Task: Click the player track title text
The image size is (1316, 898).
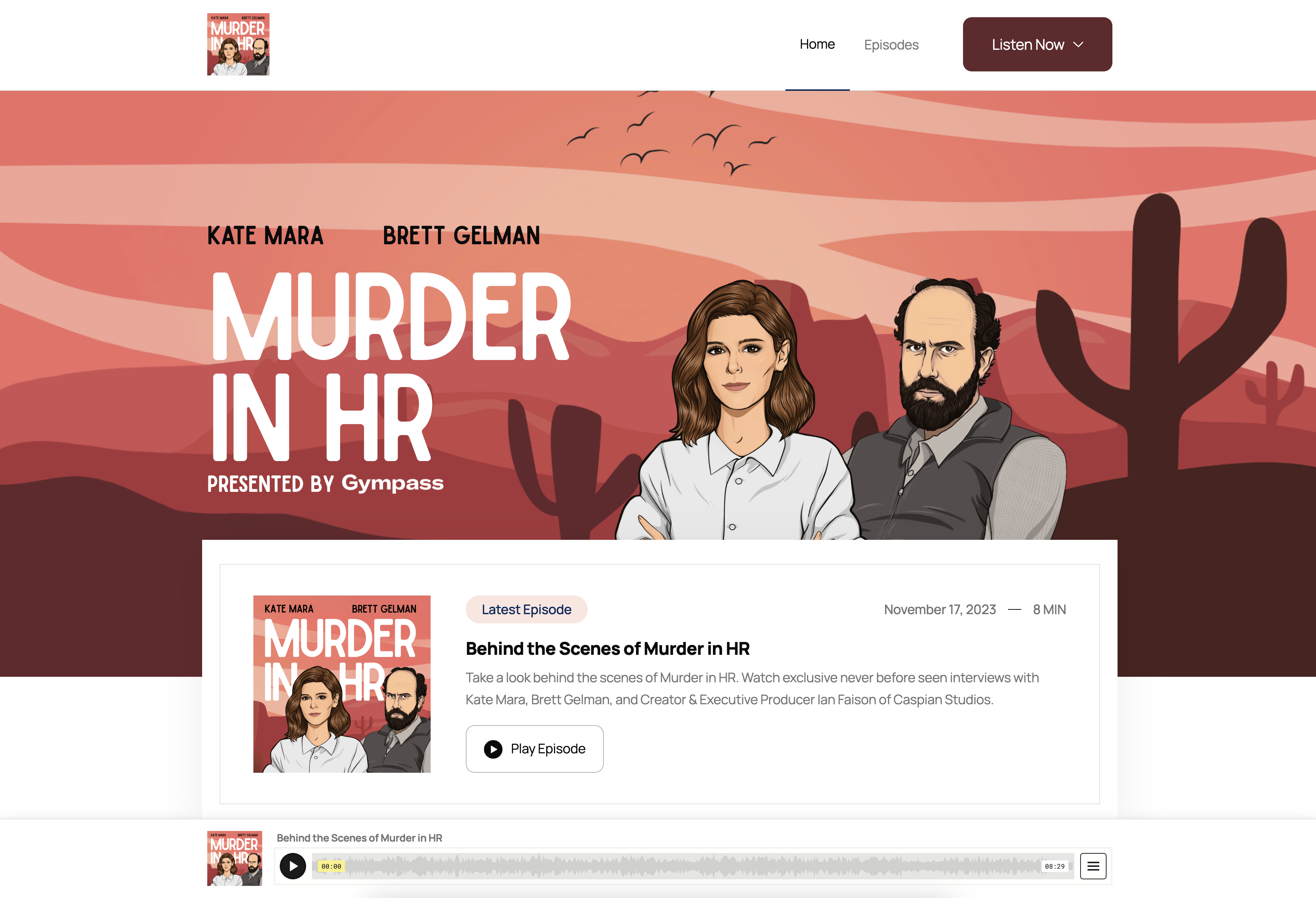Action: (359, 838)
